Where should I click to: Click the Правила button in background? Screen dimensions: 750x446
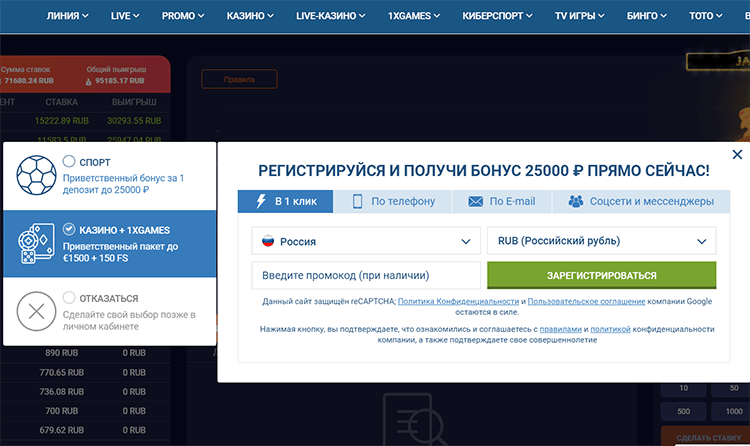[x=239, y=79]
